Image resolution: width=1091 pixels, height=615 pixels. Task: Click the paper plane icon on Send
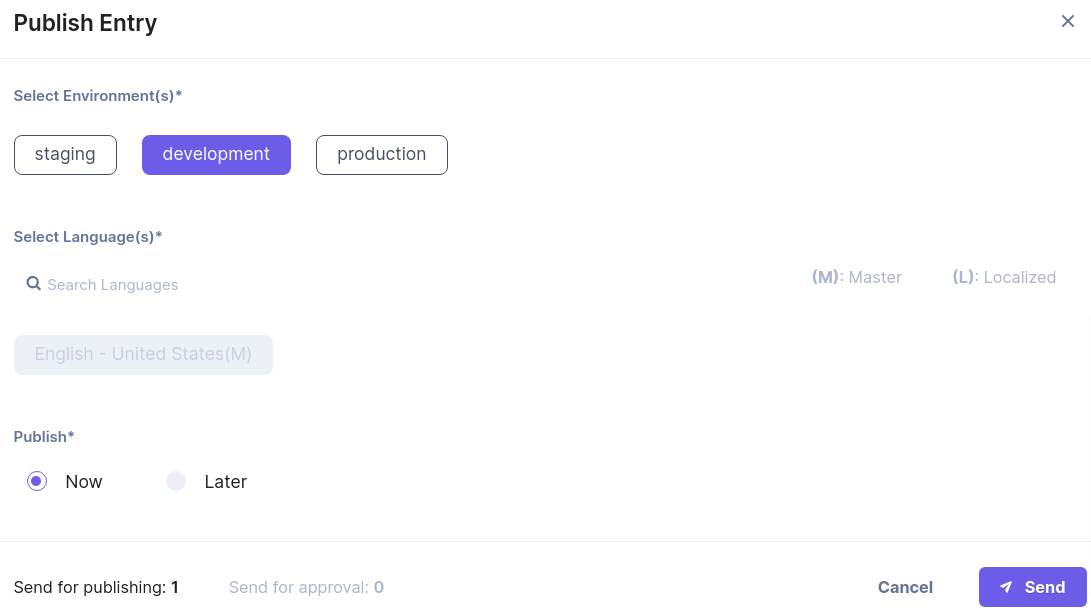click(x=1006, y=587)
